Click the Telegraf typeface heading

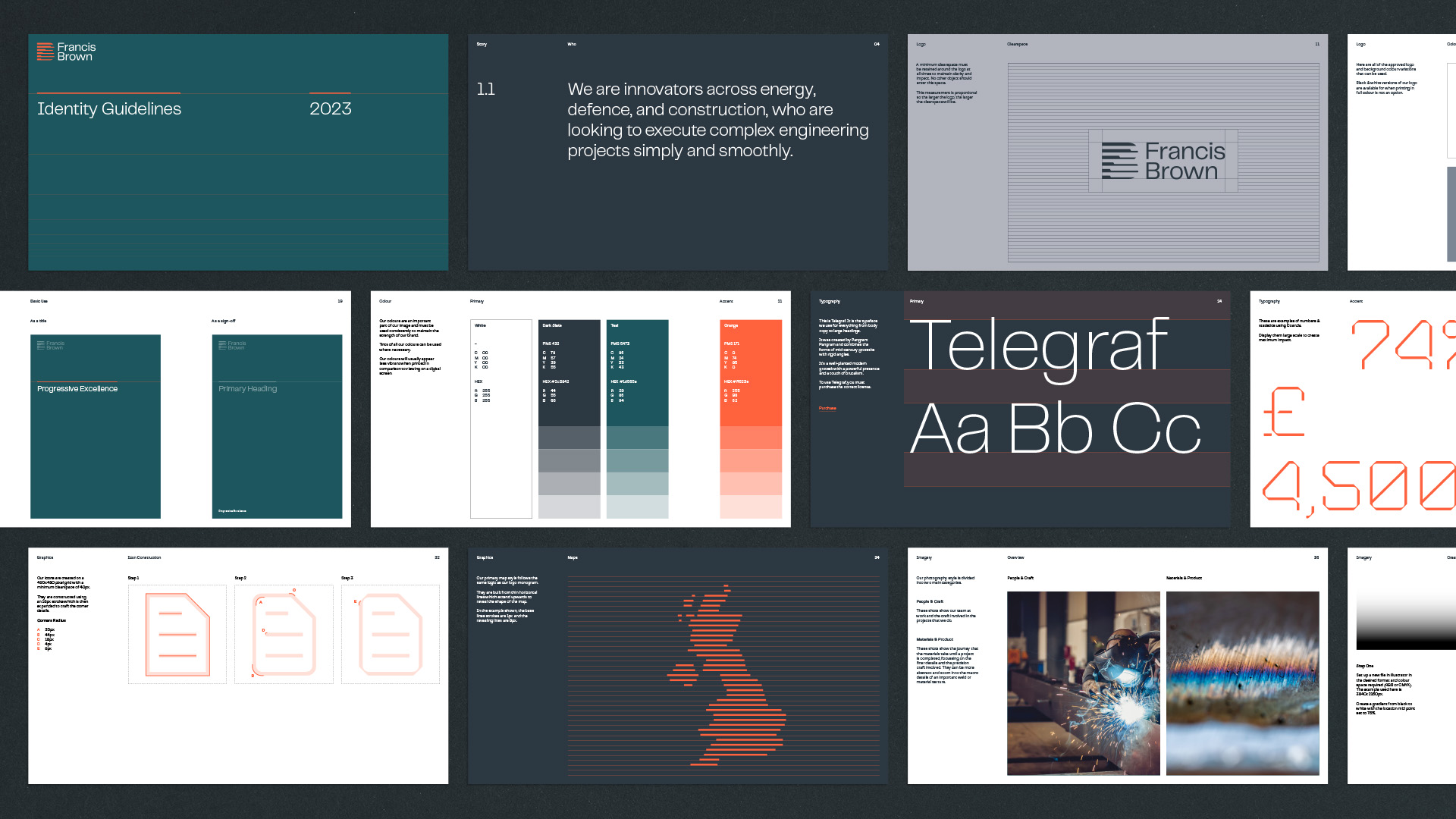click(1039, 345)
